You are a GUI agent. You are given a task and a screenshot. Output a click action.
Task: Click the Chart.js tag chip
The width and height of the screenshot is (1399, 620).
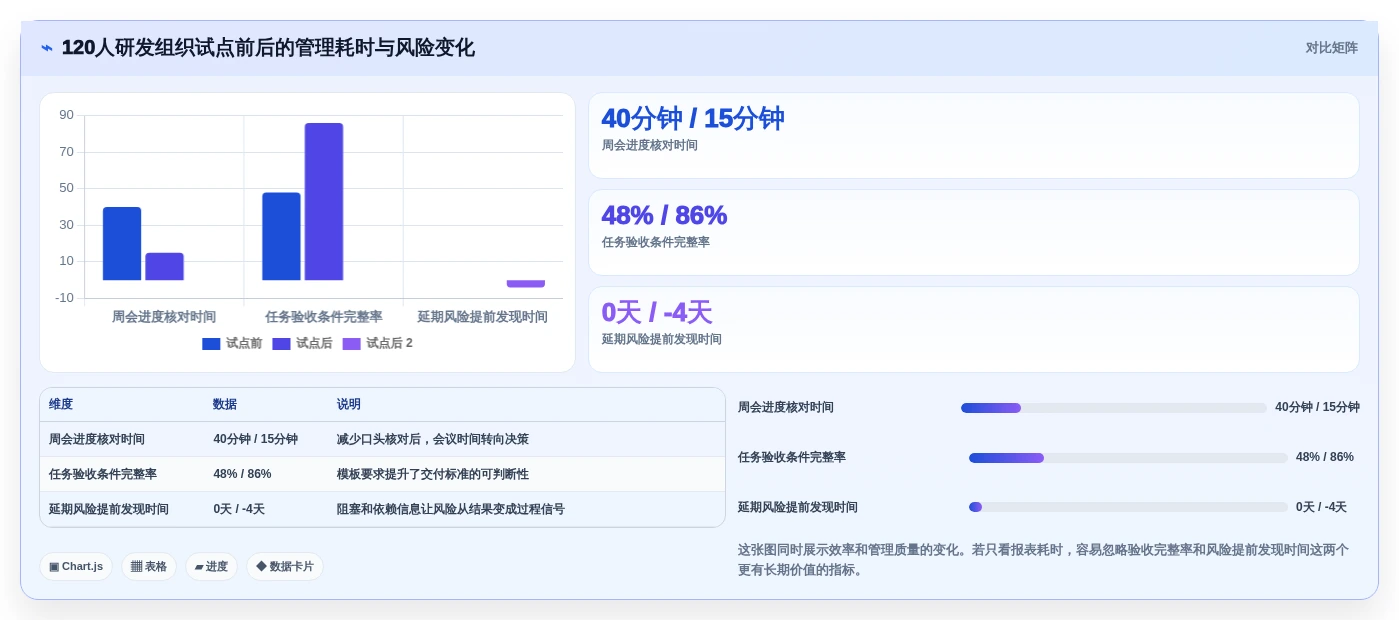pyautogui.click(x=76, y=567)
